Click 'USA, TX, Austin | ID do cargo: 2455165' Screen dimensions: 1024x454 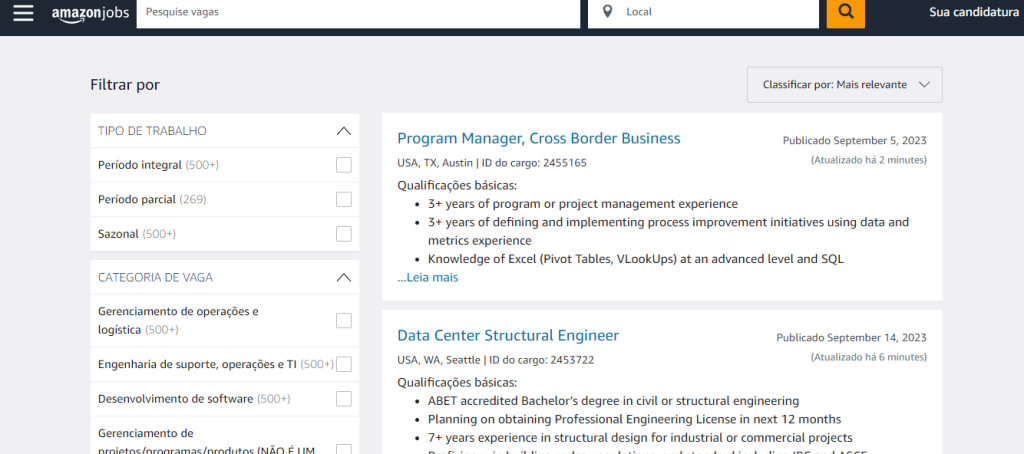tap(492, 163)
